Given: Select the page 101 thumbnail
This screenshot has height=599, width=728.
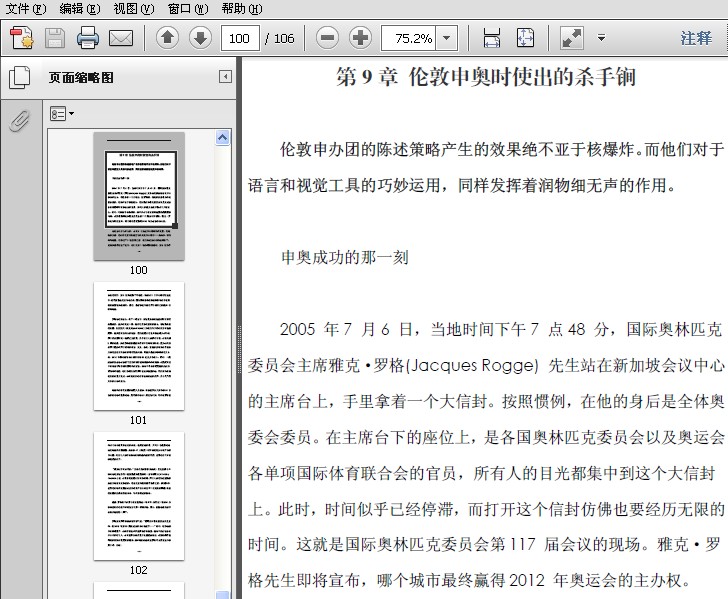Looking at the screenshot, I should coord(138,346).
